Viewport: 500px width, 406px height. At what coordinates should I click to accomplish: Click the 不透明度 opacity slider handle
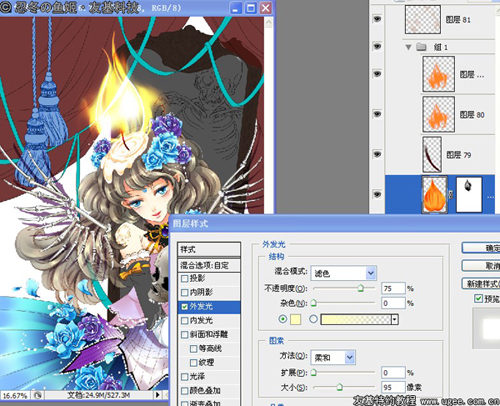coord(360,288)
